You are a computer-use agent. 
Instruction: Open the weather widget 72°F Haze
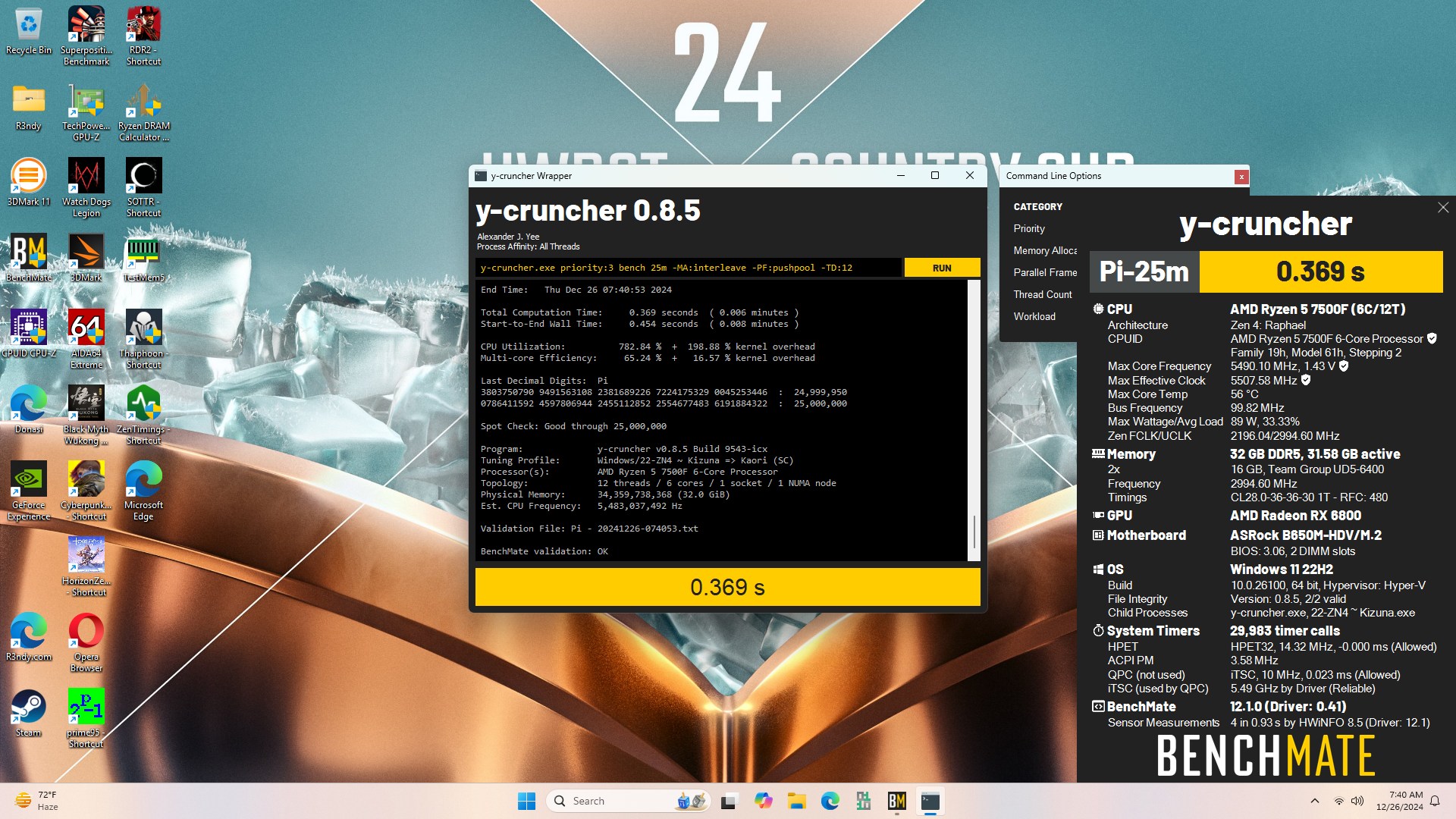pos(36,801)
